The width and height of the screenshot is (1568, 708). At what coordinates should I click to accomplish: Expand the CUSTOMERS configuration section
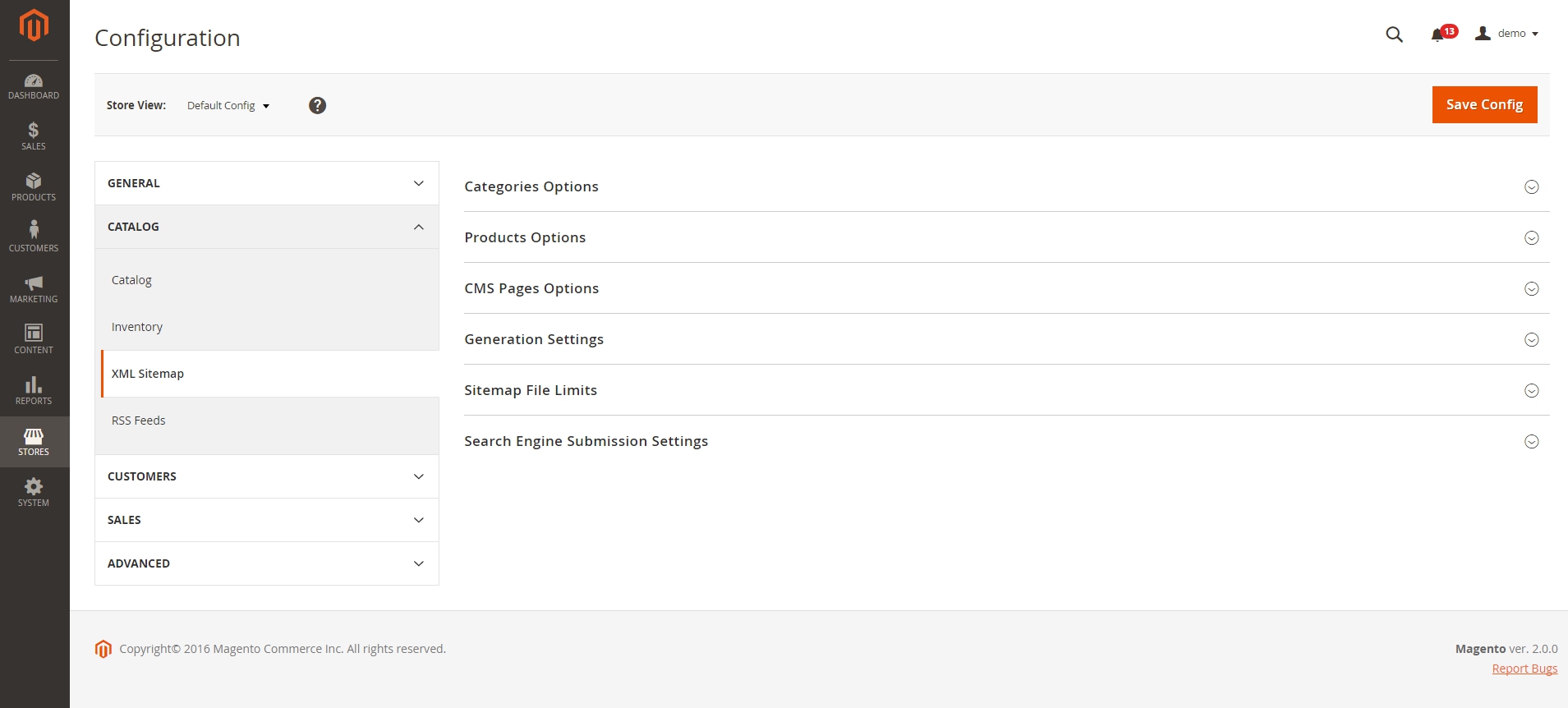(267, 476)
